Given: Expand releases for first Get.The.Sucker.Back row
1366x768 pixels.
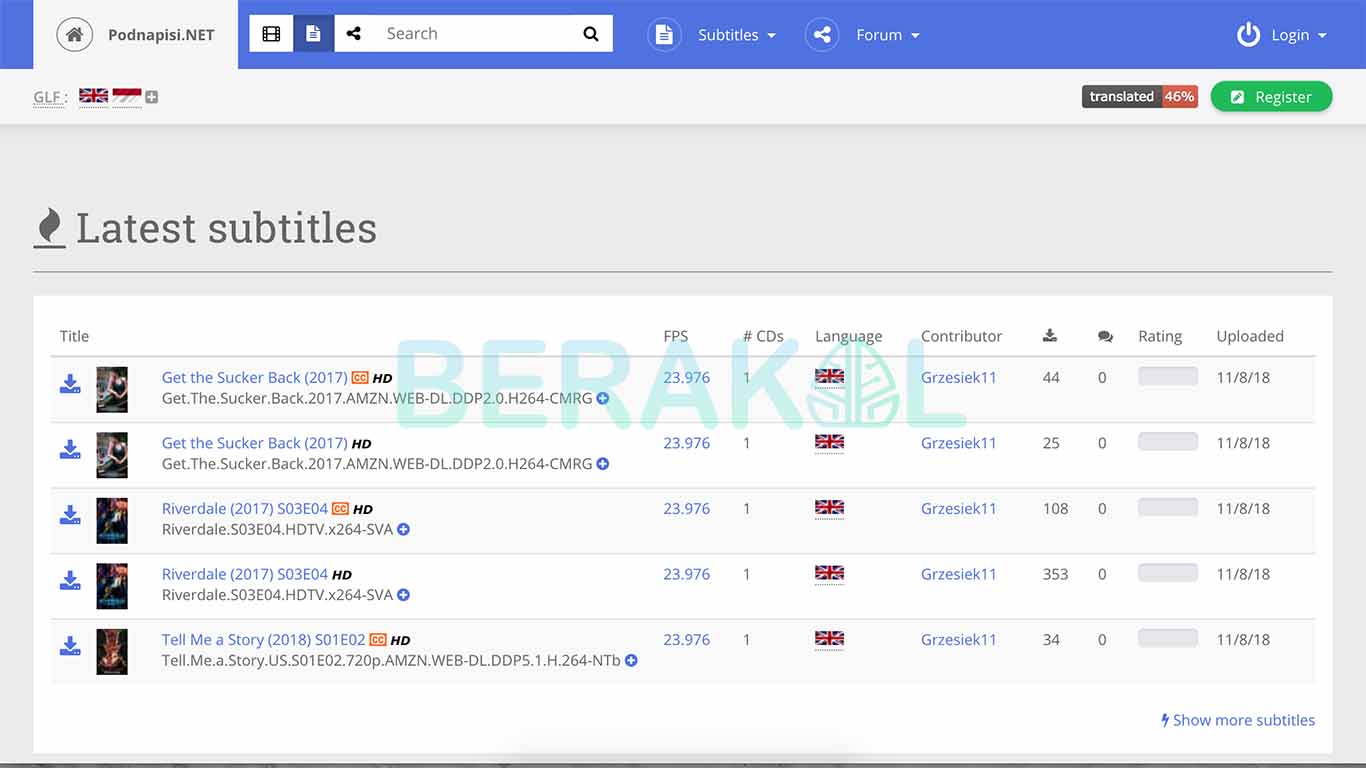Looking at the screenshot, I should (603, 398).
